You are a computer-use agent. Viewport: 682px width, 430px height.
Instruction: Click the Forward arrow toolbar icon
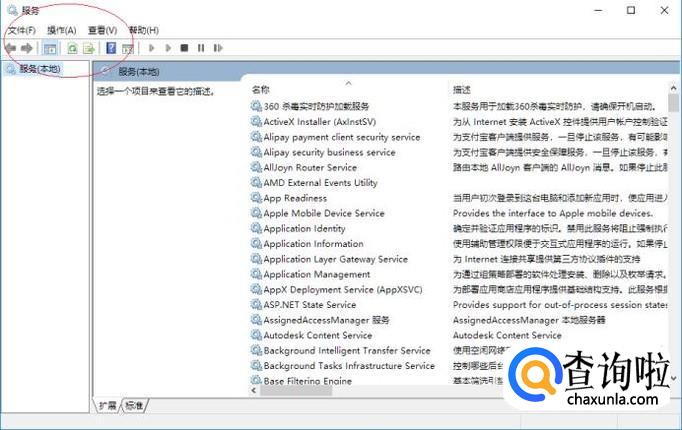(x=27, y=48)
